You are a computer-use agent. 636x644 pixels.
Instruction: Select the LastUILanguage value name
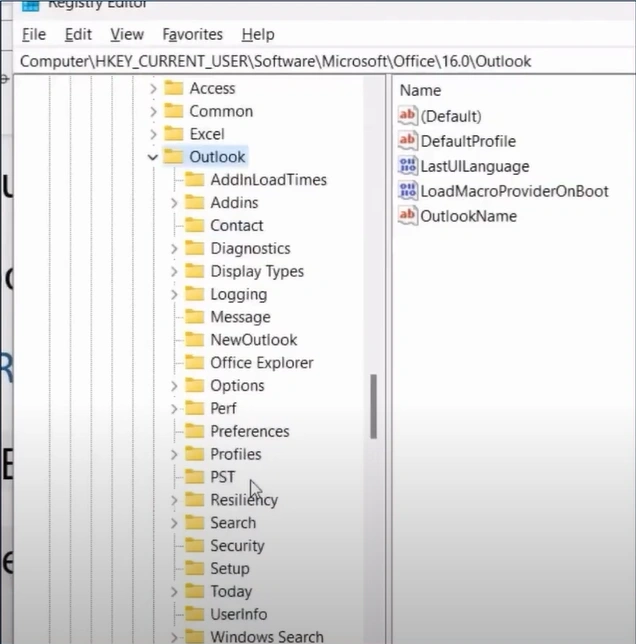point(475,166)
